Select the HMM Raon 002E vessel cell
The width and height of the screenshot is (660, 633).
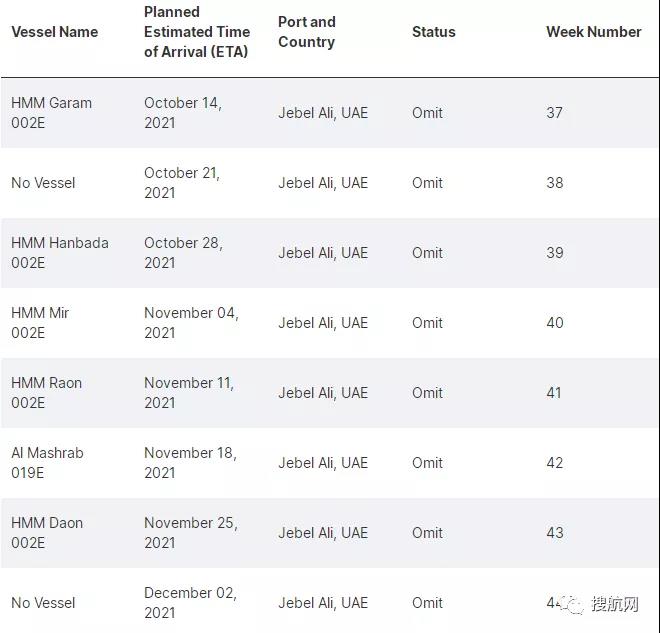[x=46, y=393]
